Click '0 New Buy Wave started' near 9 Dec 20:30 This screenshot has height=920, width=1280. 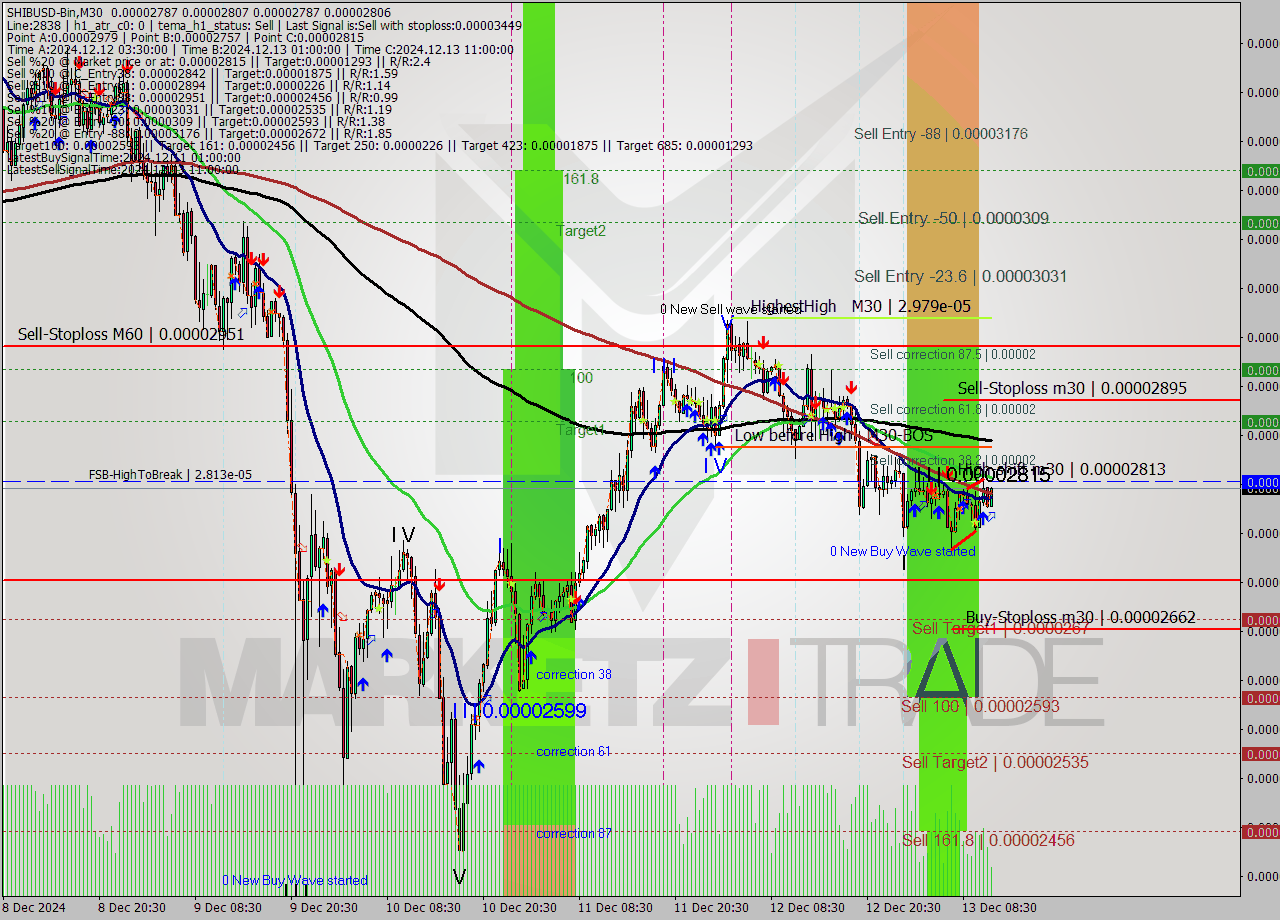tap(295, 880)
